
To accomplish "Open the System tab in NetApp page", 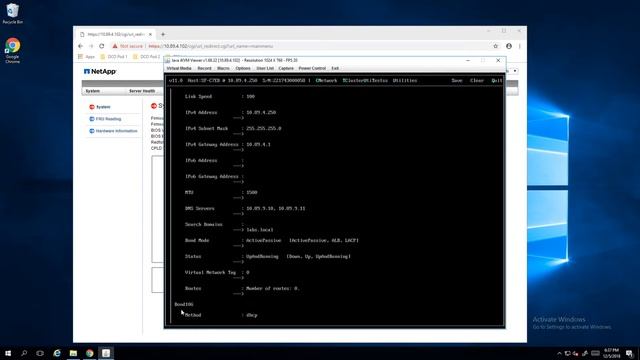I will (x=93, y=91).
